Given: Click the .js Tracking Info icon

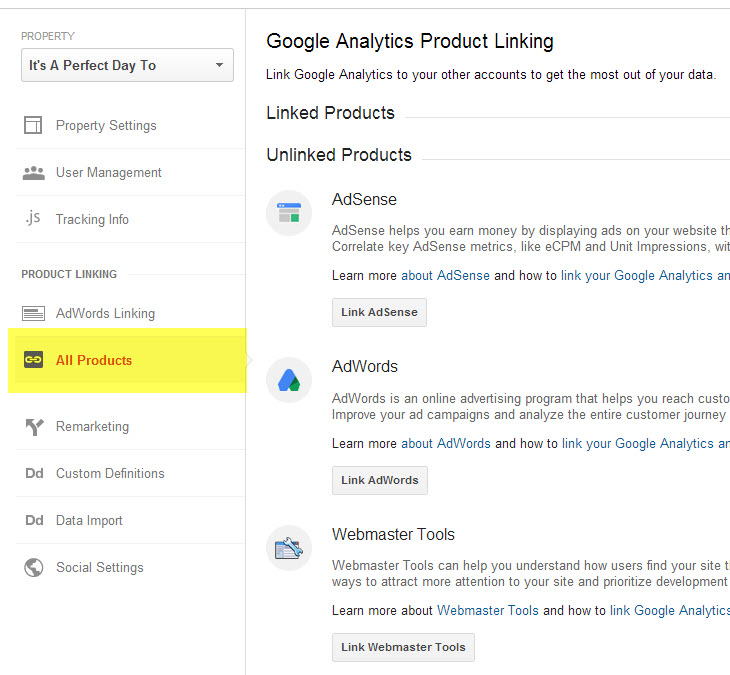Looking at the screenshot, I should 33,217.
